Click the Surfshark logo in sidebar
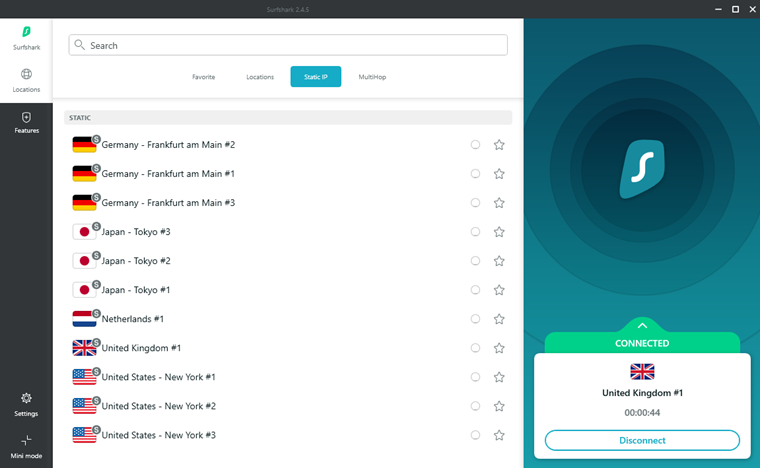This screenshot has height=468, width=760. 26,33
